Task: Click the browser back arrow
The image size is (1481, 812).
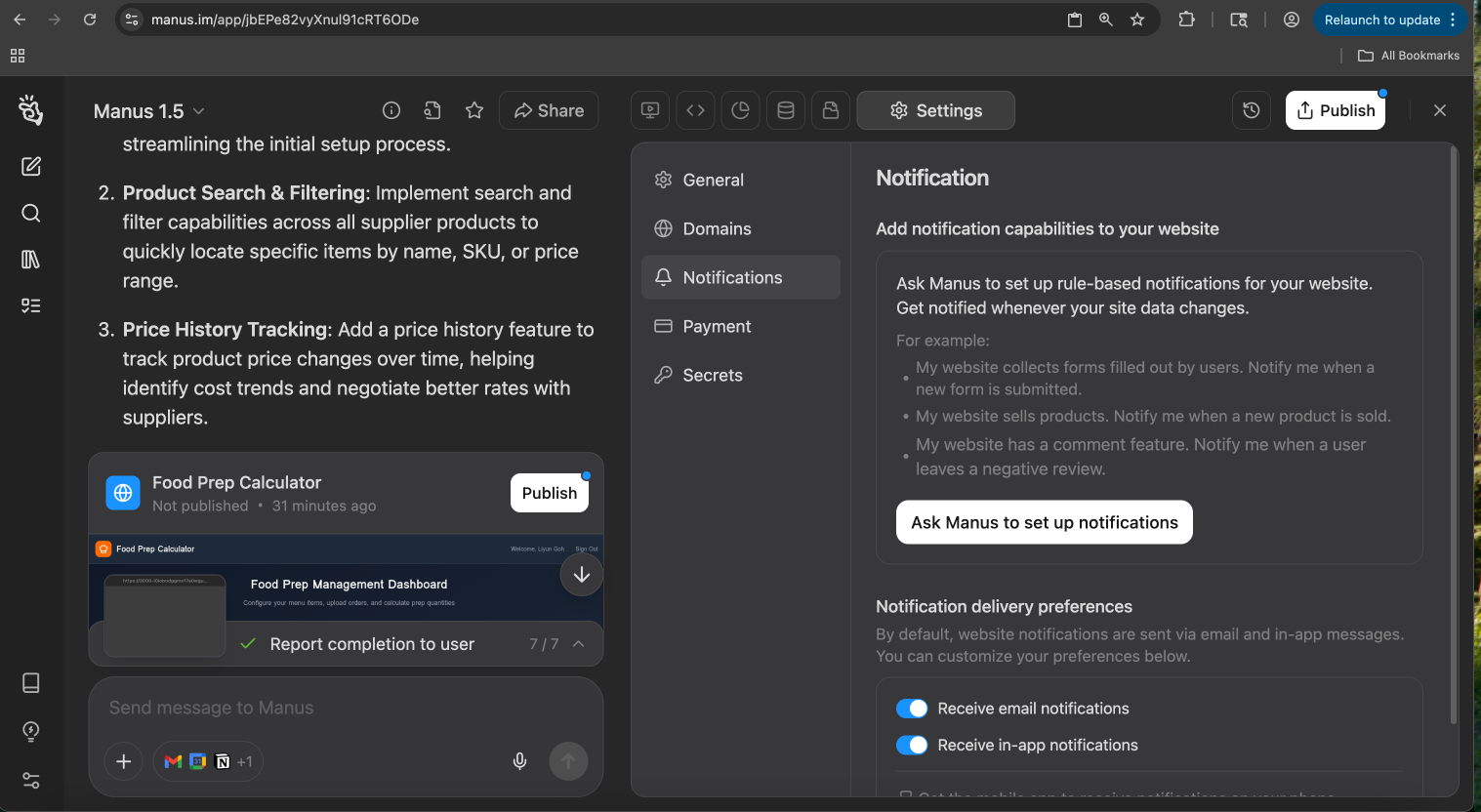Action: click(x=20, y=20)
